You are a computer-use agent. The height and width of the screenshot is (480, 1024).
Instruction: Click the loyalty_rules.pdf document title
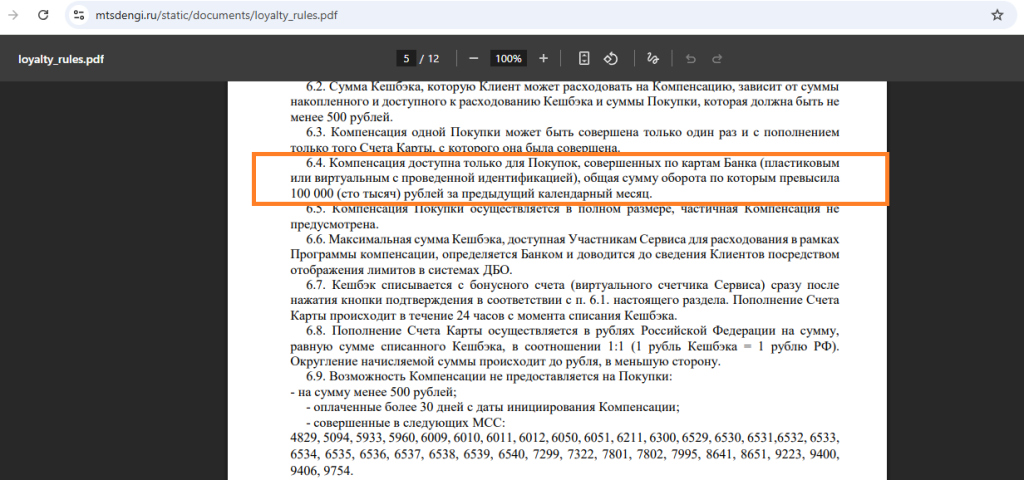61,59
